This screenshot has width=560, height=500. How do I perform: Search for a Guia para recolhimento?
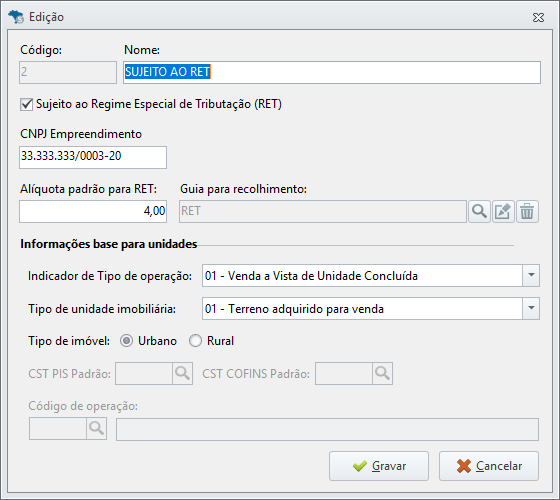(x=479, y=211)
